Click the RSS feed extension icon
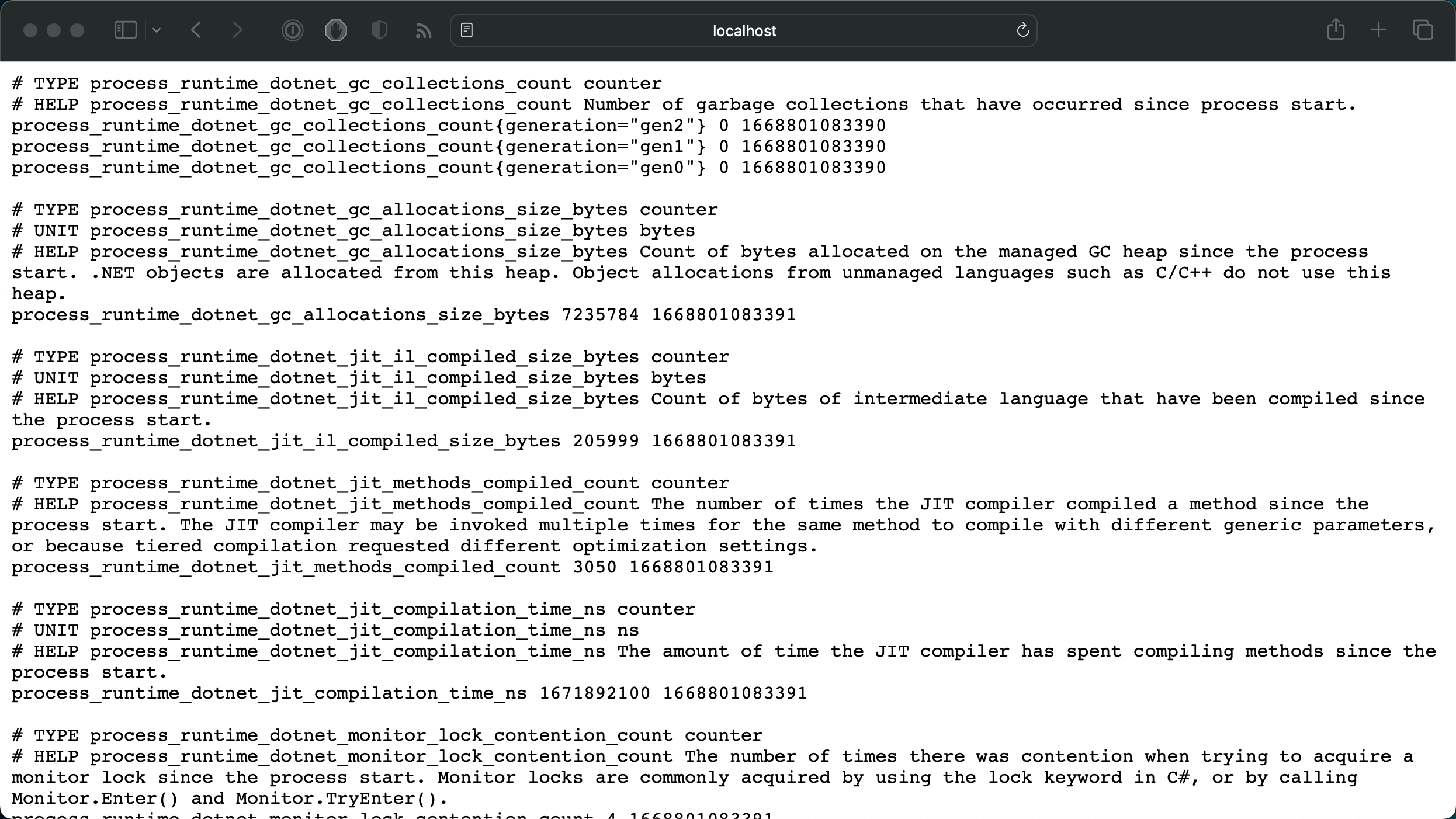This screenshot has height=819, width=1456. [423, 30]
